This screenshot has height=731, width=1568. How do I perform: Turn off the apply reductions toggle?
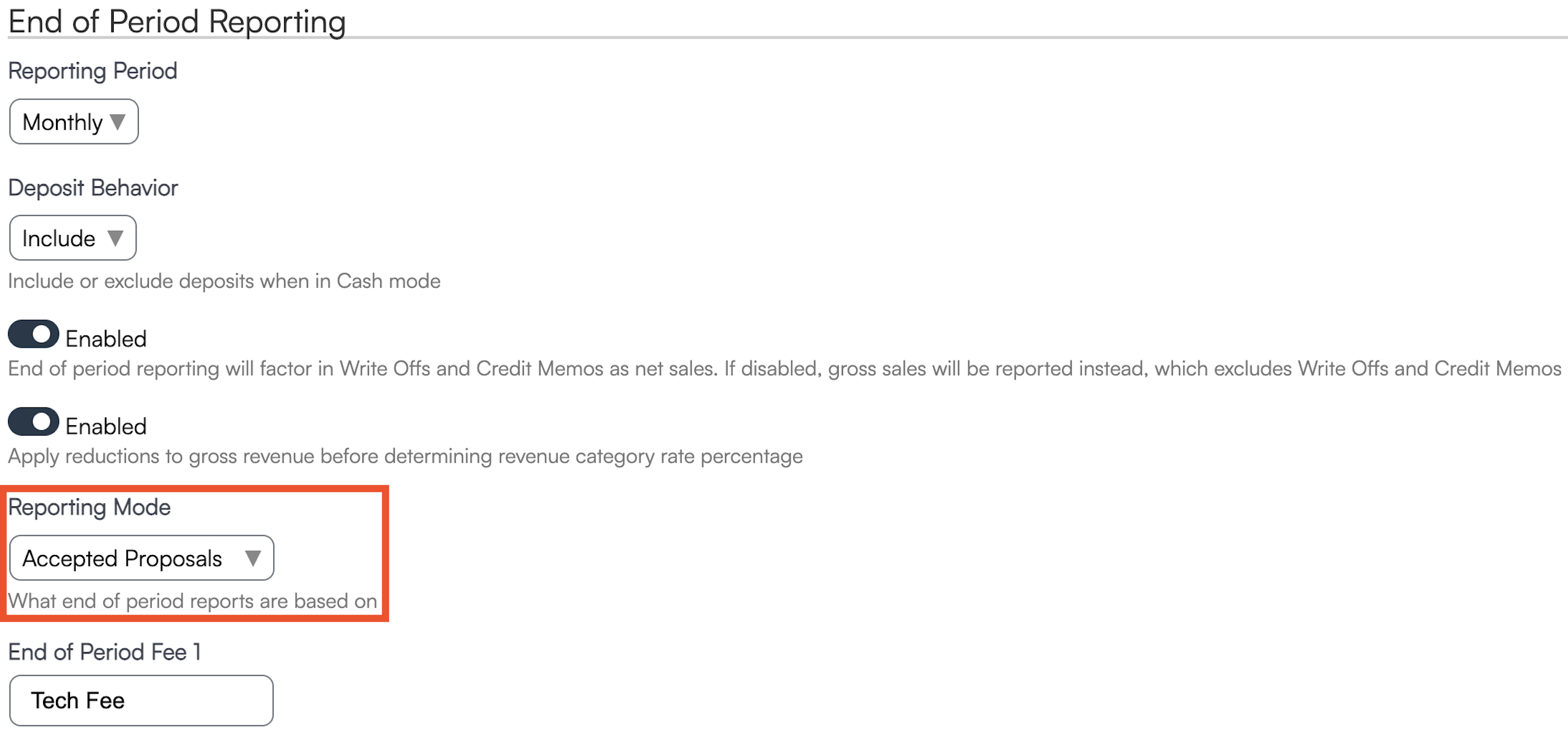click(33, 422)
